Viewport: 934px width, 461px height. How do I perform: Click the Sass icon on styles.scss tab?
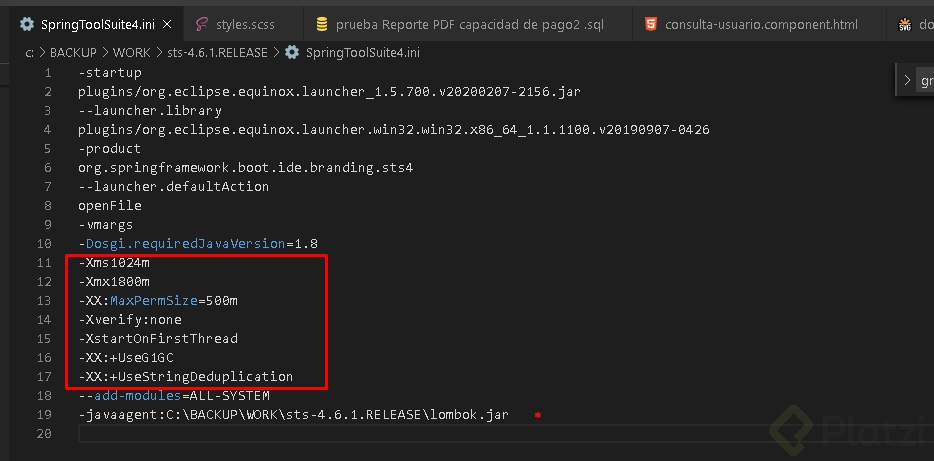(203, 24)
